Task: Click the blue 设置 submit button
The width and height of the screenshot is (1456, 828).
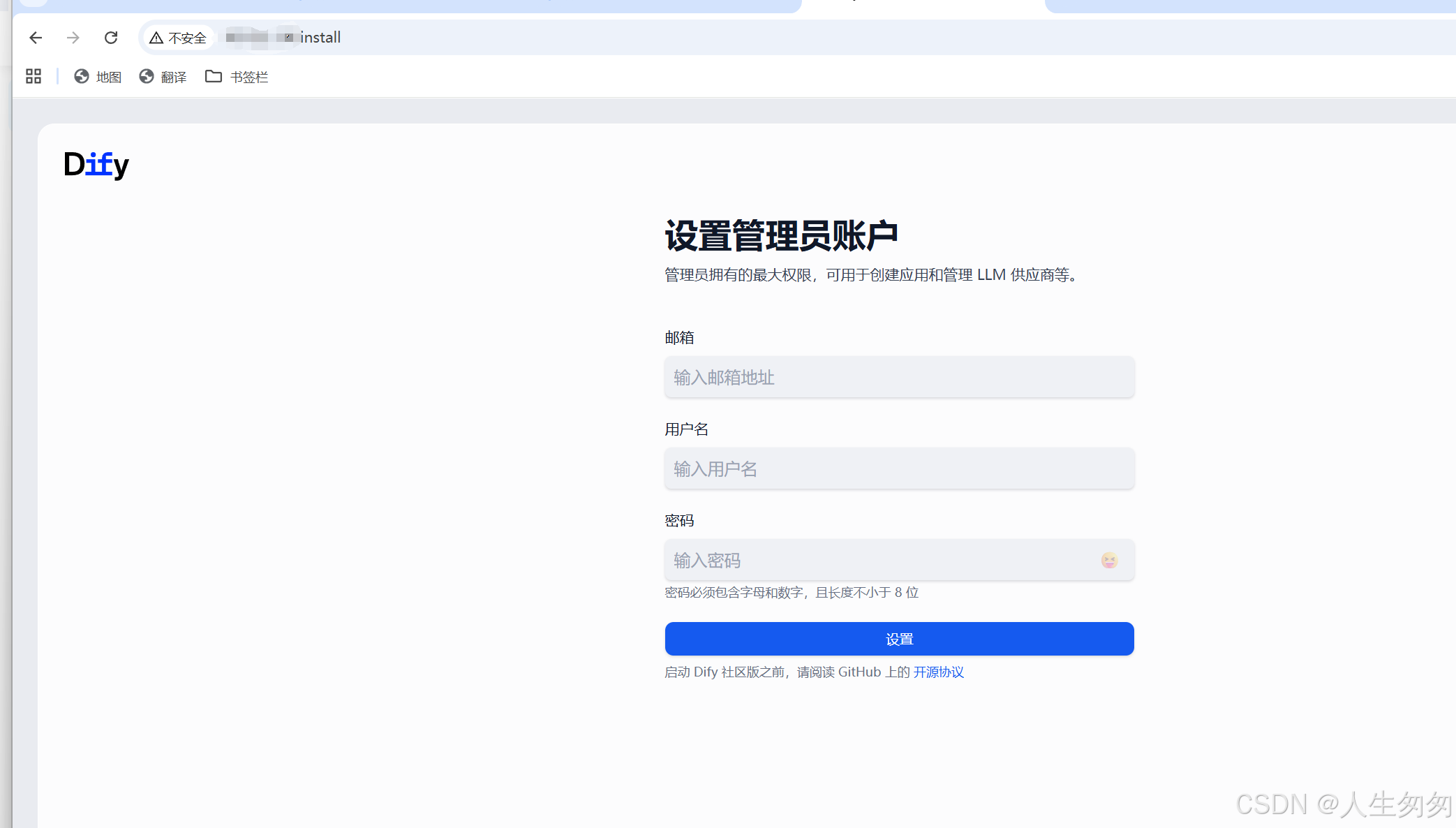Action: [899, 639]
